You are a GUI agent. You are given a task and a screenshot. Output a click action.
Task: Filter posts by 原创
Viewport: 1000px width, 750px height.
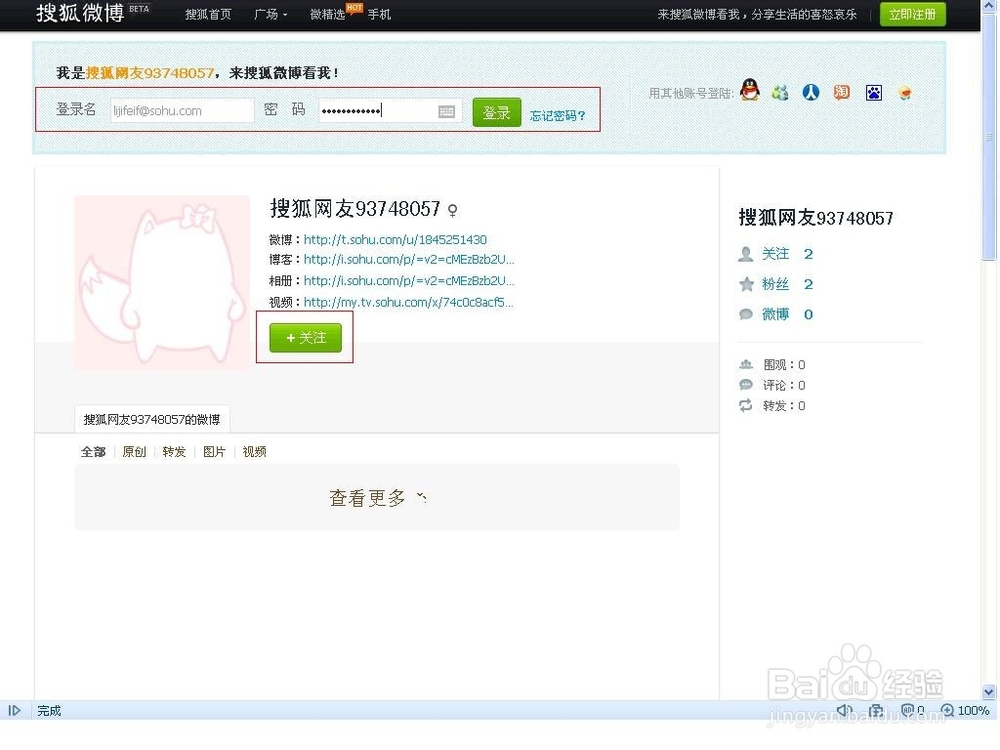(x=134, y=452)
